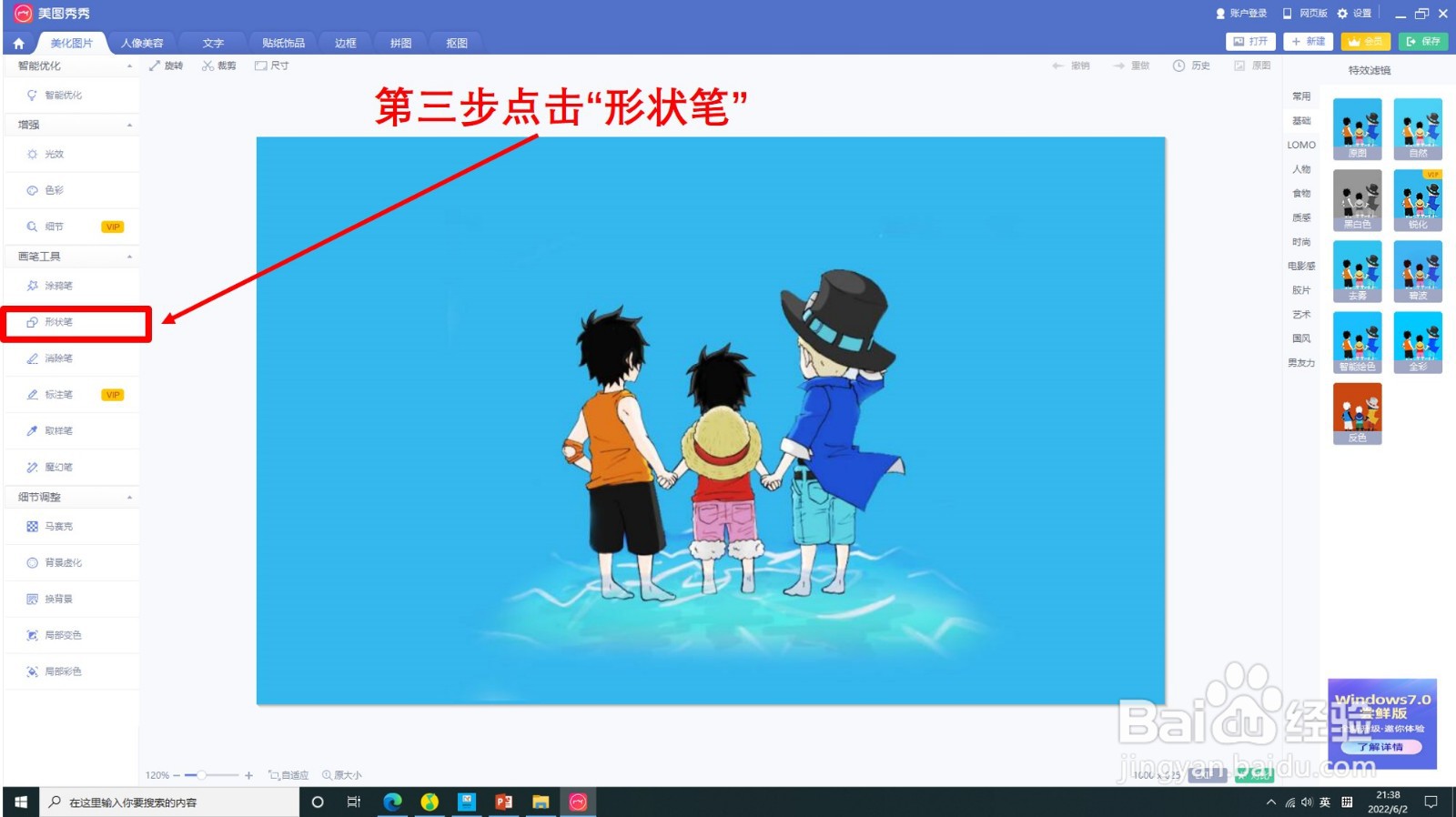Switch to the 文字 tab
This screenshot has width=1456, height=817.
coord(213,43)
